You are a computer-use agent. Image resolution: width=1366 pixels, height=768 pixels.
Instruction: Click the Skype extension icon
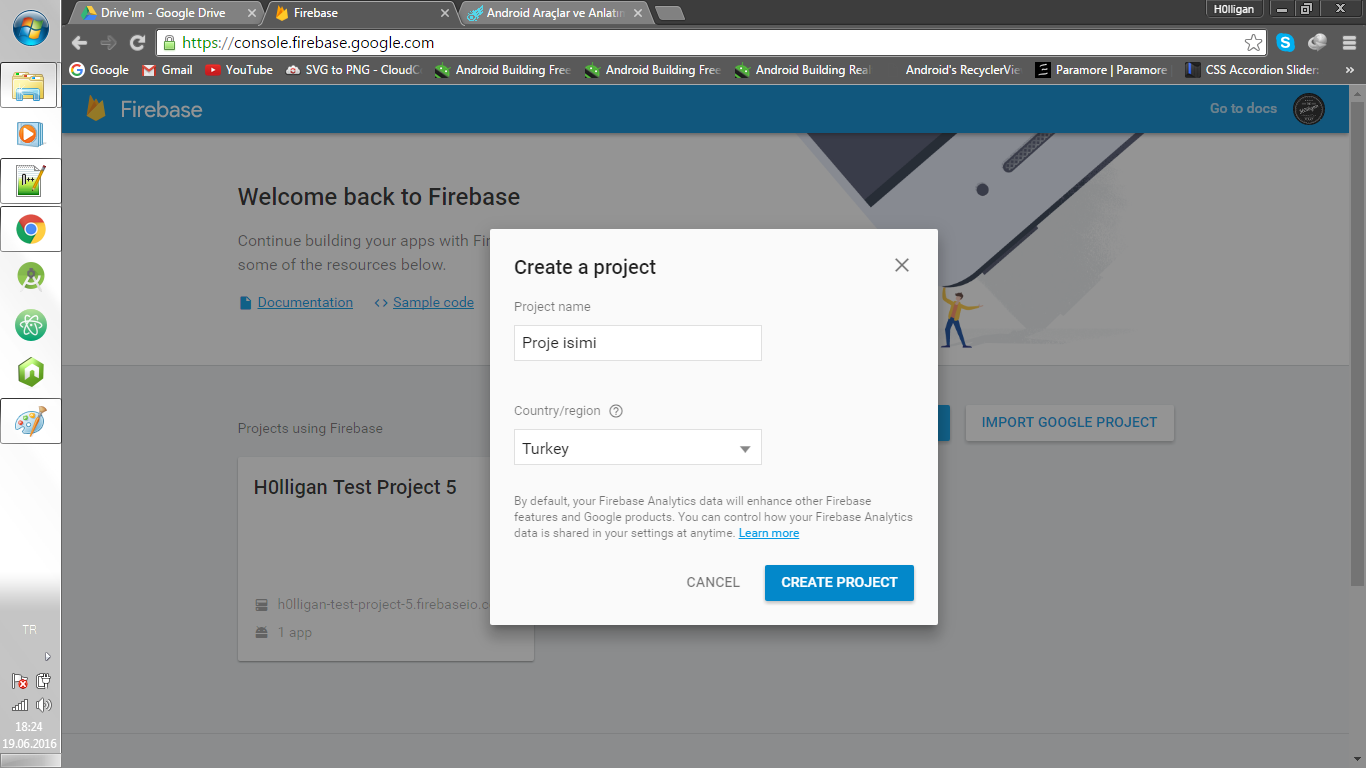[x=1285, y=43]
